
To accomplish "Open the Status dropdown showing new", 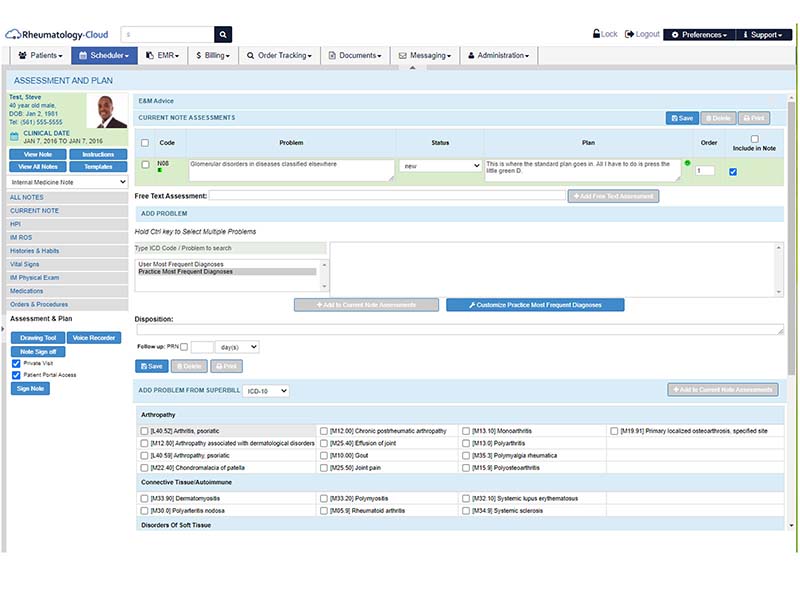I will 440,166.
